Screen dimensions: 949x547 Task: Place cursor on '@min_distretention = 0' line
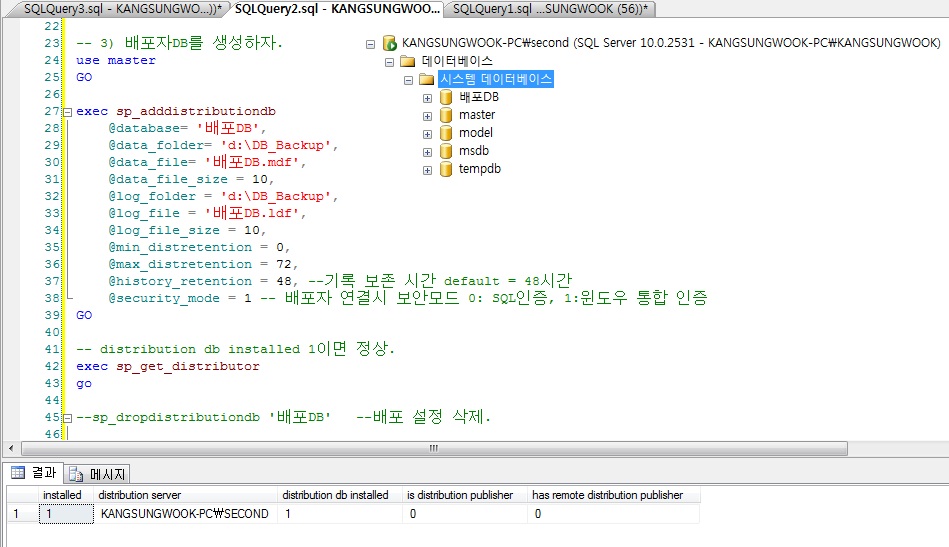[x=199, y=247]
